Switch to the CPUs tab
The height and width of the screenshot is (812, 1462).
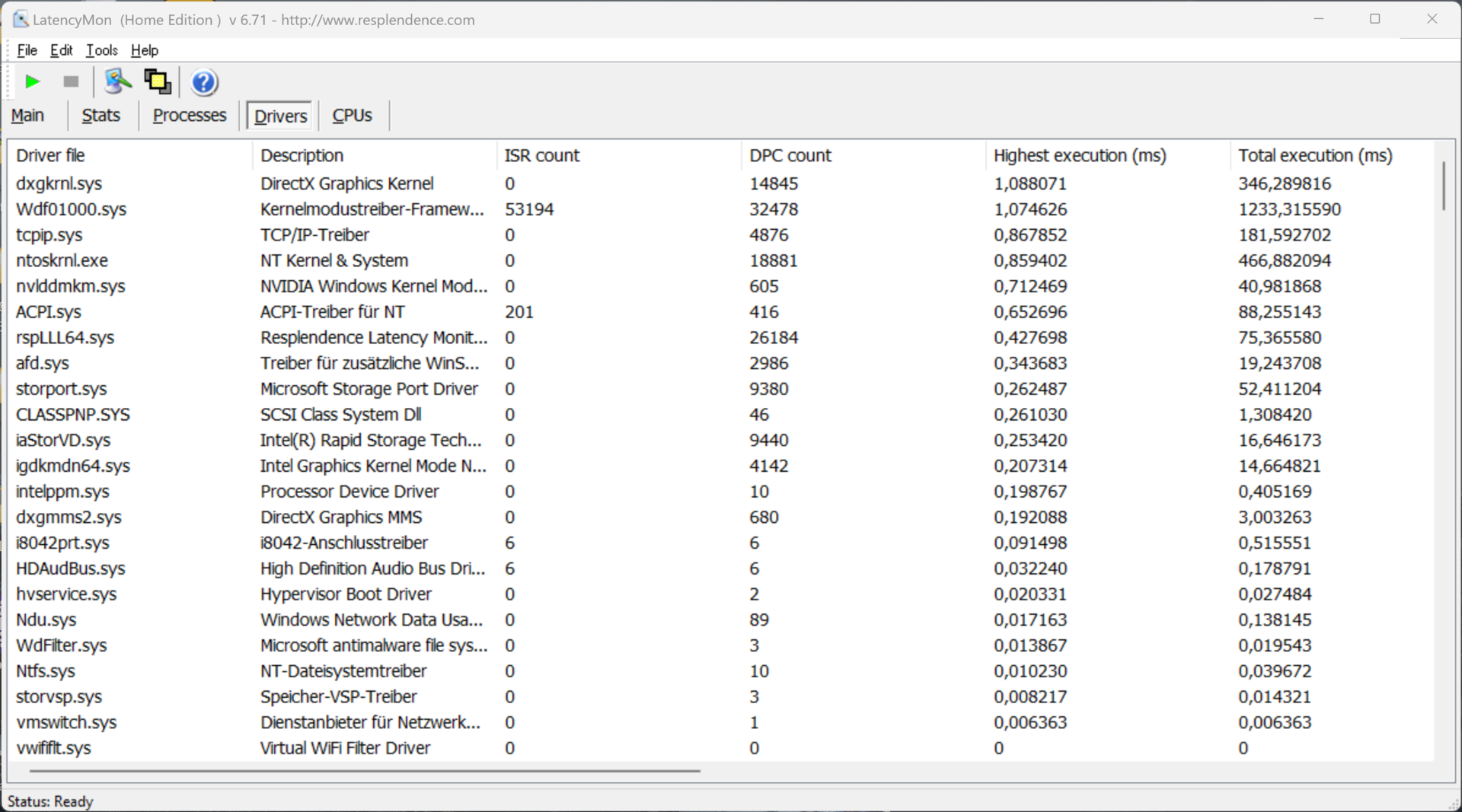click(352, 116)
